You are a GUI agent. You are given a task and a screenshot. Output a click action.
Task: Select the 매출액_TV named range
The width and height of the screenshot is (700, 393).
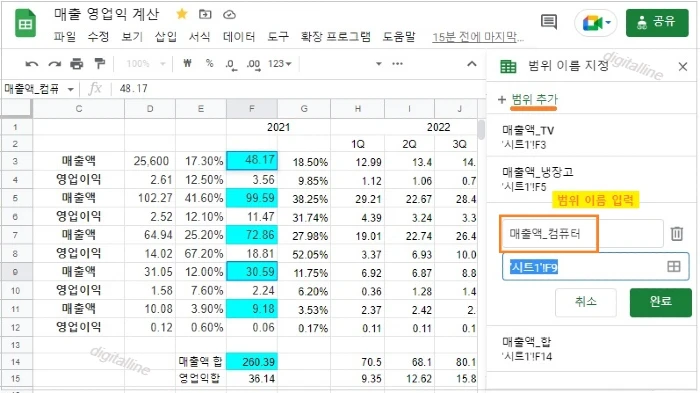tap(590, 136)
